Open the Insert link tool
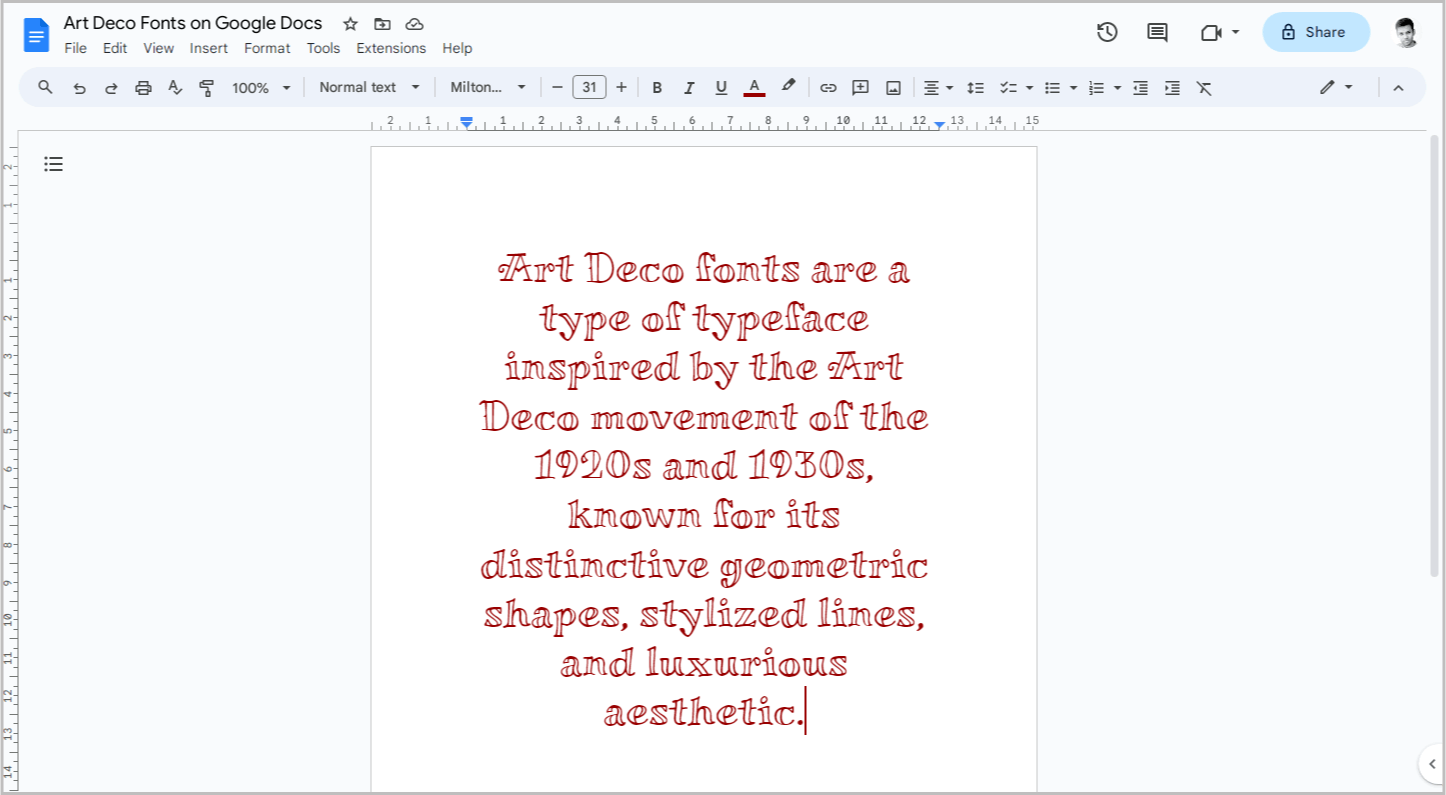The height and width of the screenshot is (795, 1446). click(x=828, y=87)
